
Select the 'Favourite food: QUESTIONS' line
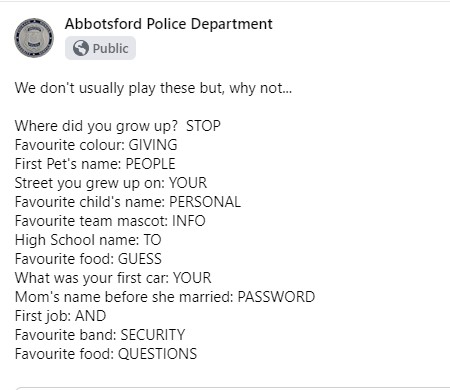(106, 354)
